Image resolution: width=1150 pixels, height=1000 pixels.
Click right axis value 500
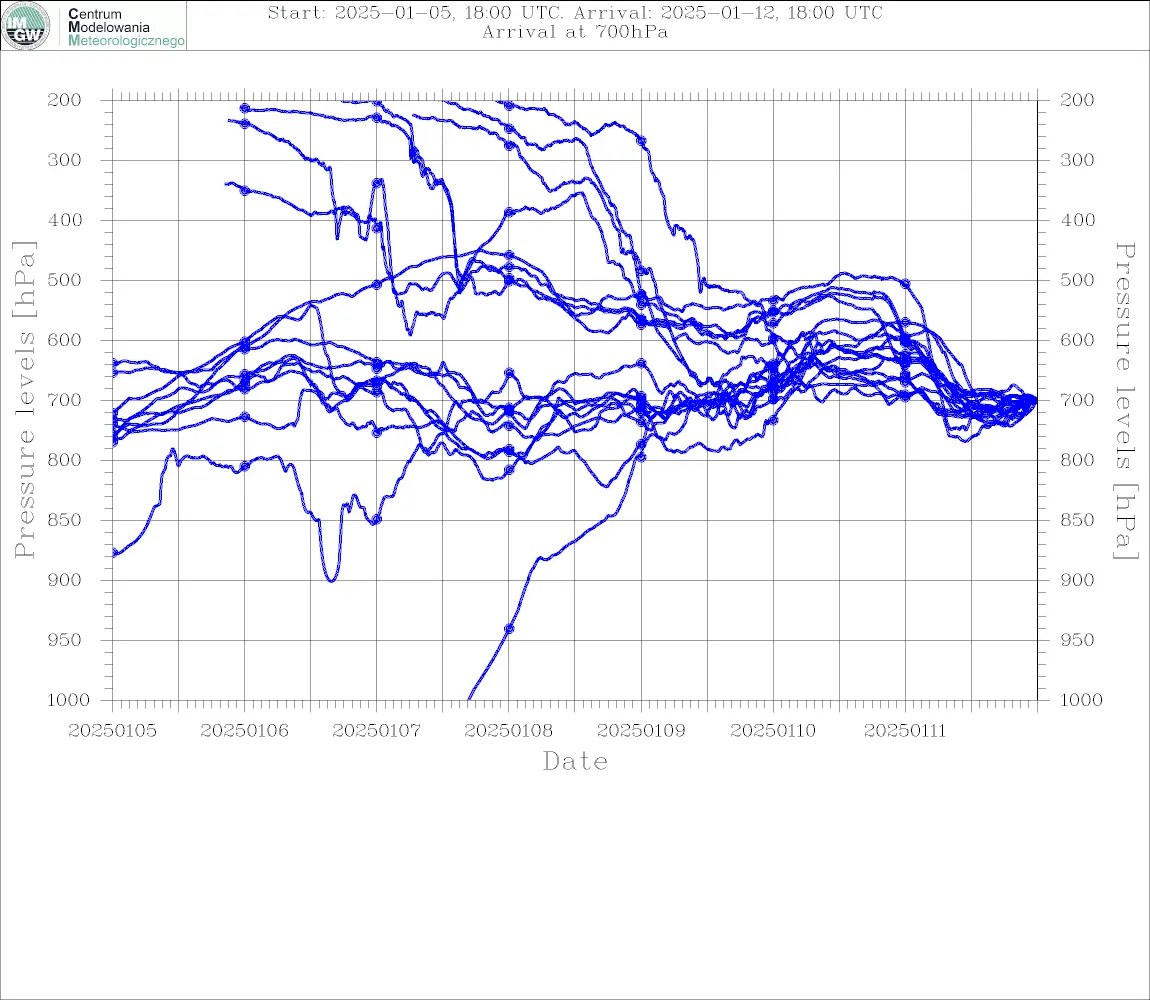click(x=1077, y=280)
